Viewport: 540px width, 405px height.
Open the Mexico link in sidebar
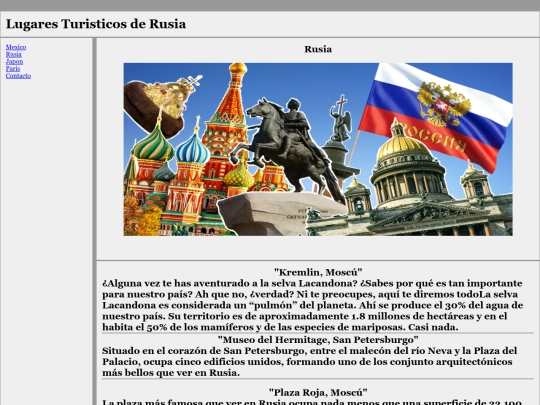click(16, 47)
